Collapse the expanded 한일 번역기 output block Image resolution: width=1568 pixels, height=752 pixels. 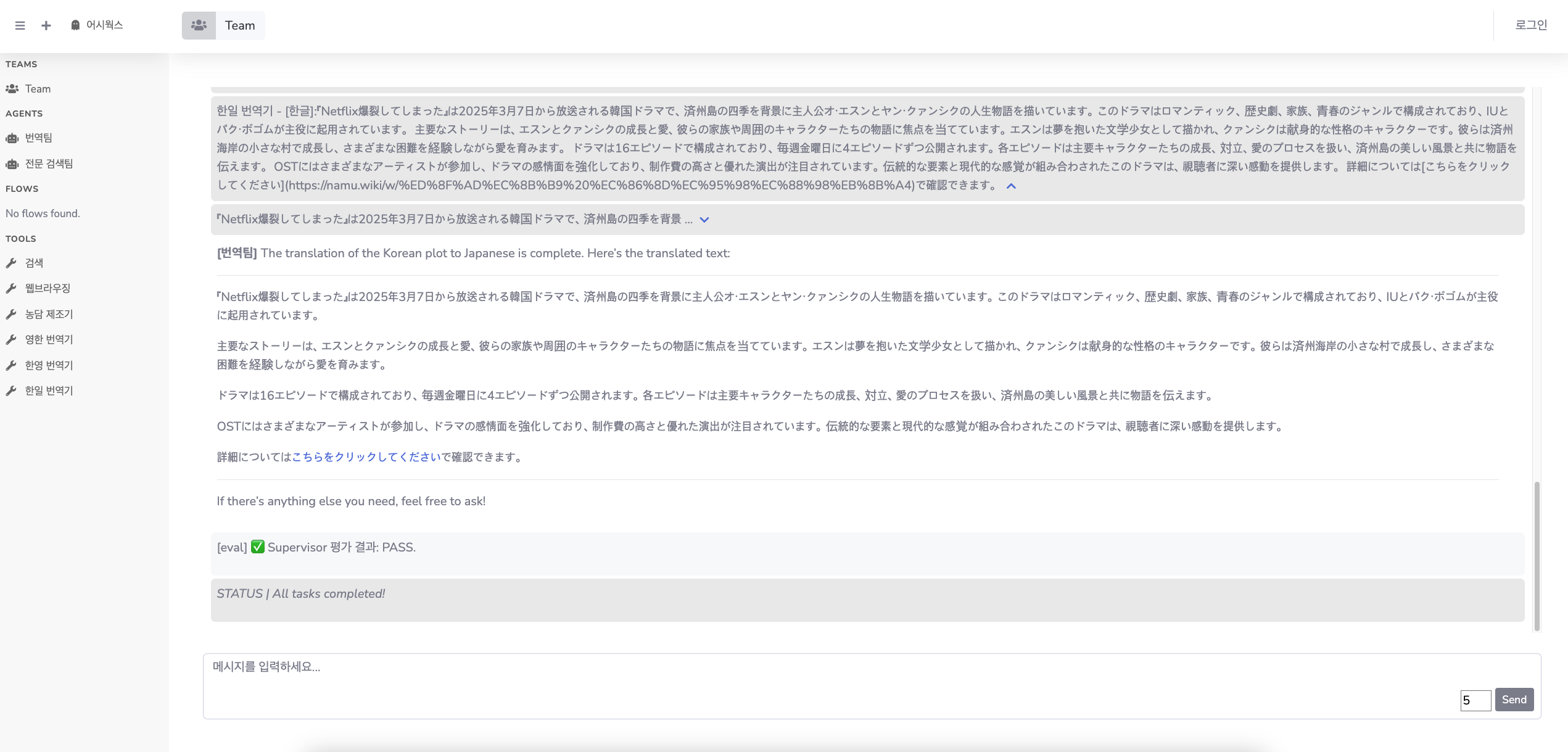tap(1011, 186)
